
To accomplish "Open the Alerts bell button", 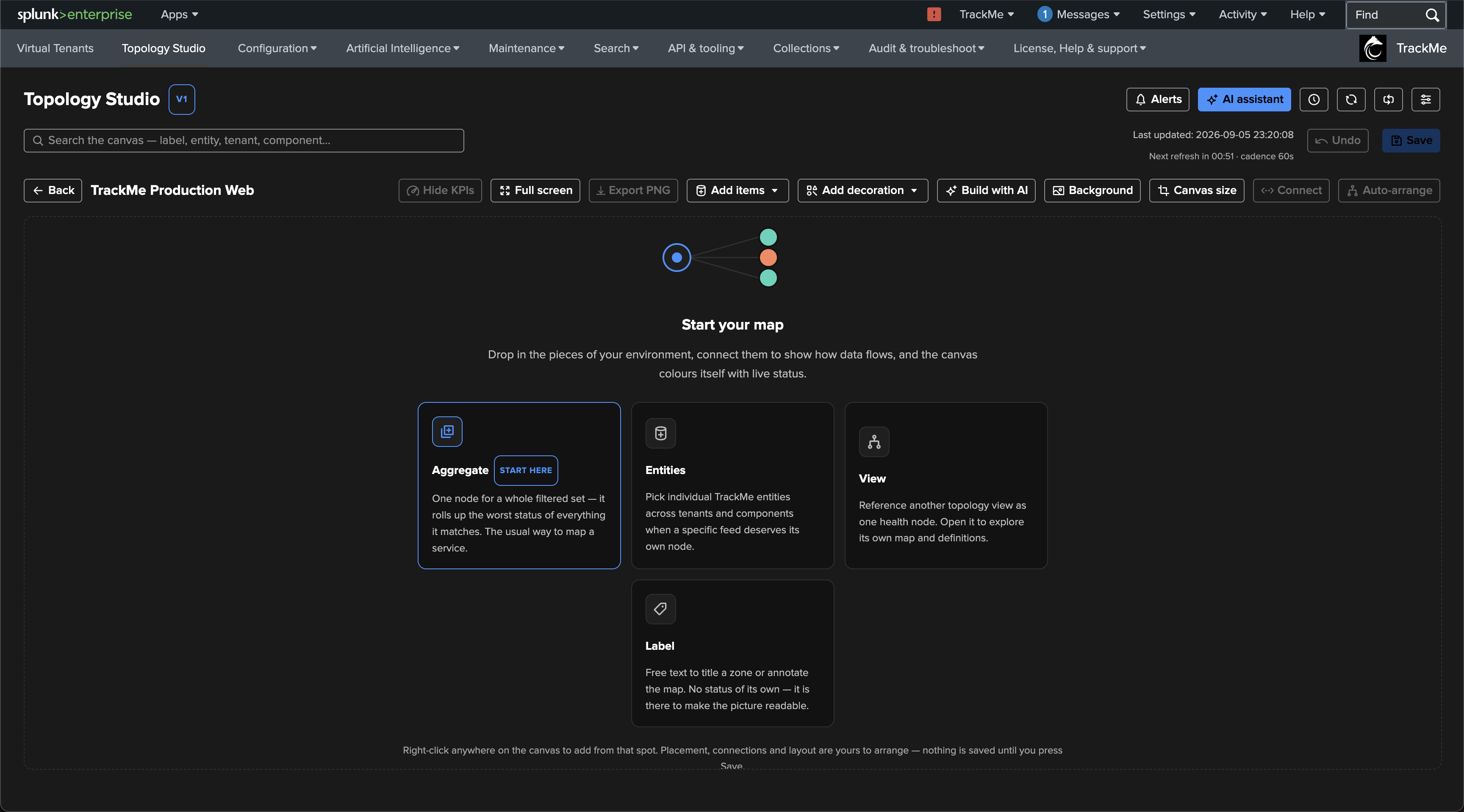I will tap(1158, 100).
